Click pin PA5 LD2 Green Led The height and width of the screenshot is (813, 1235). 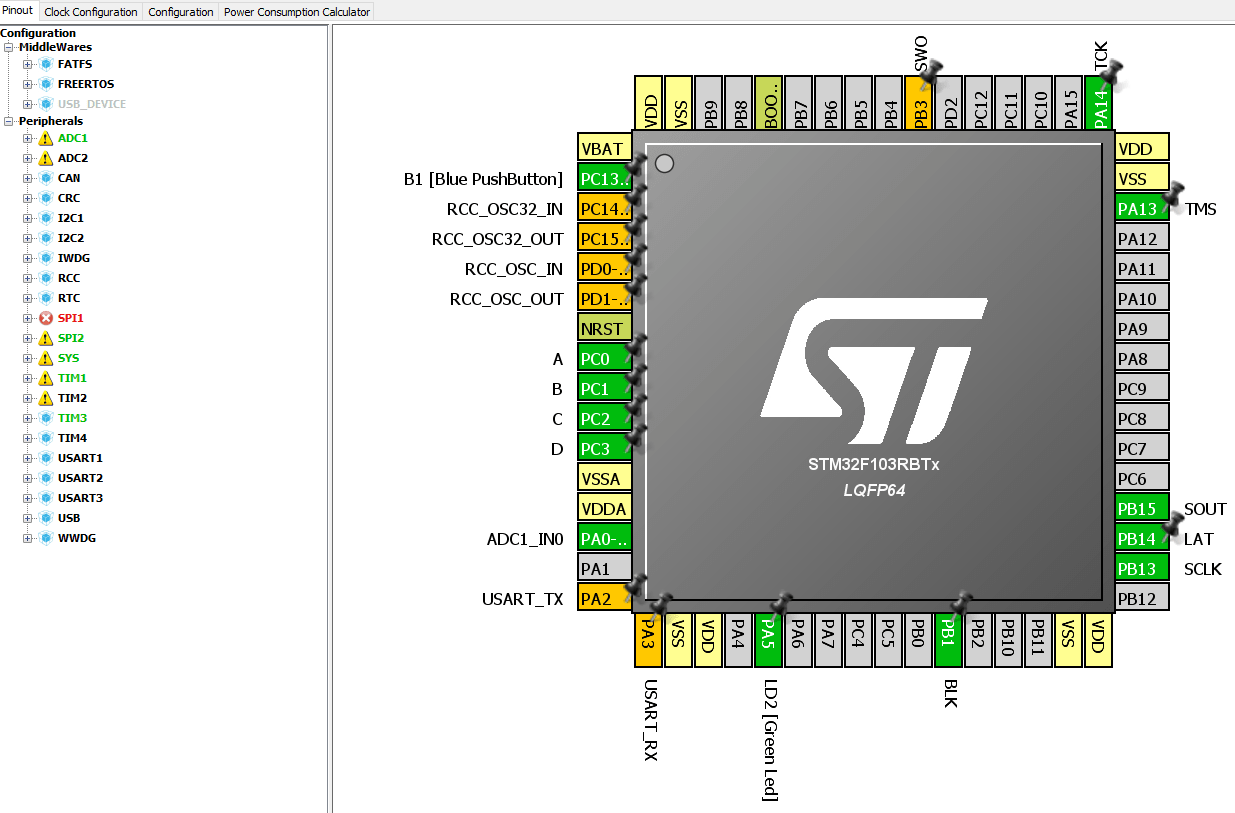coord(768,640)
